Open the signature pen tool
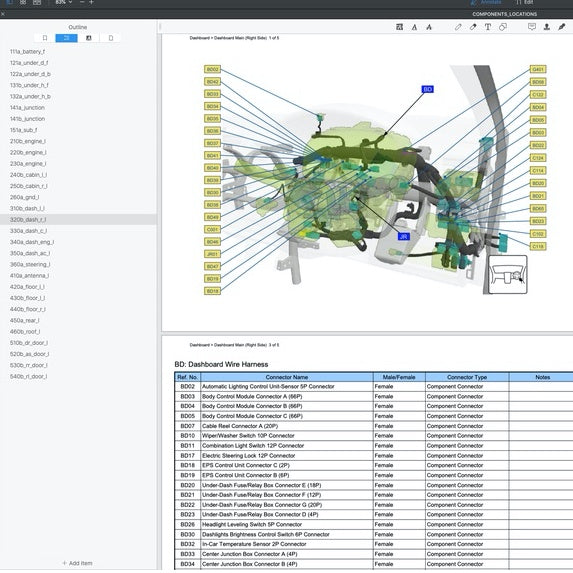Screen dimensions: 573x573 (x=562, y=27)
